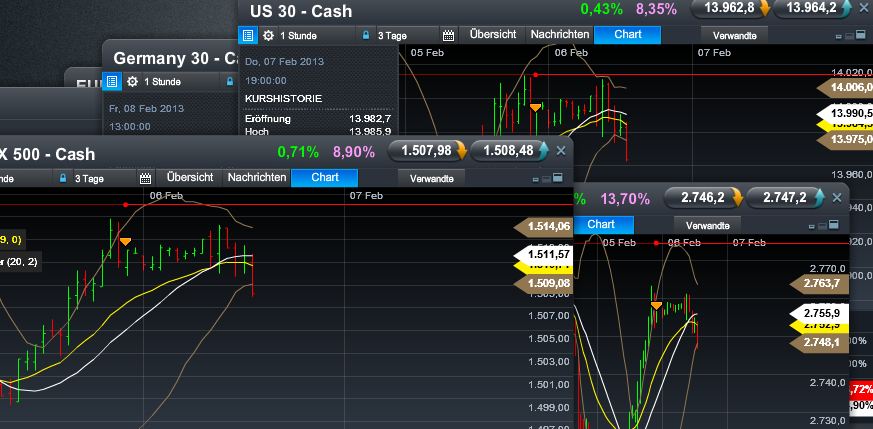This screenshot has width=873, height=429.
Task: Set 13,70% window to medium size icon
Action: (822, 225)
